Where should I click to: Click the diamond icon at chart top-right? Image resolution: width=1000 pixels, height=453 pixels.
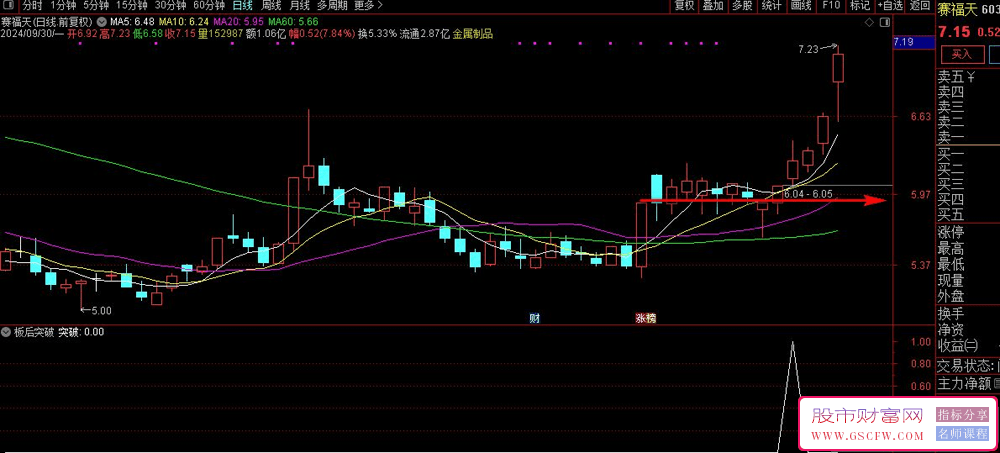pyautogui.click(x=869, y=22)
